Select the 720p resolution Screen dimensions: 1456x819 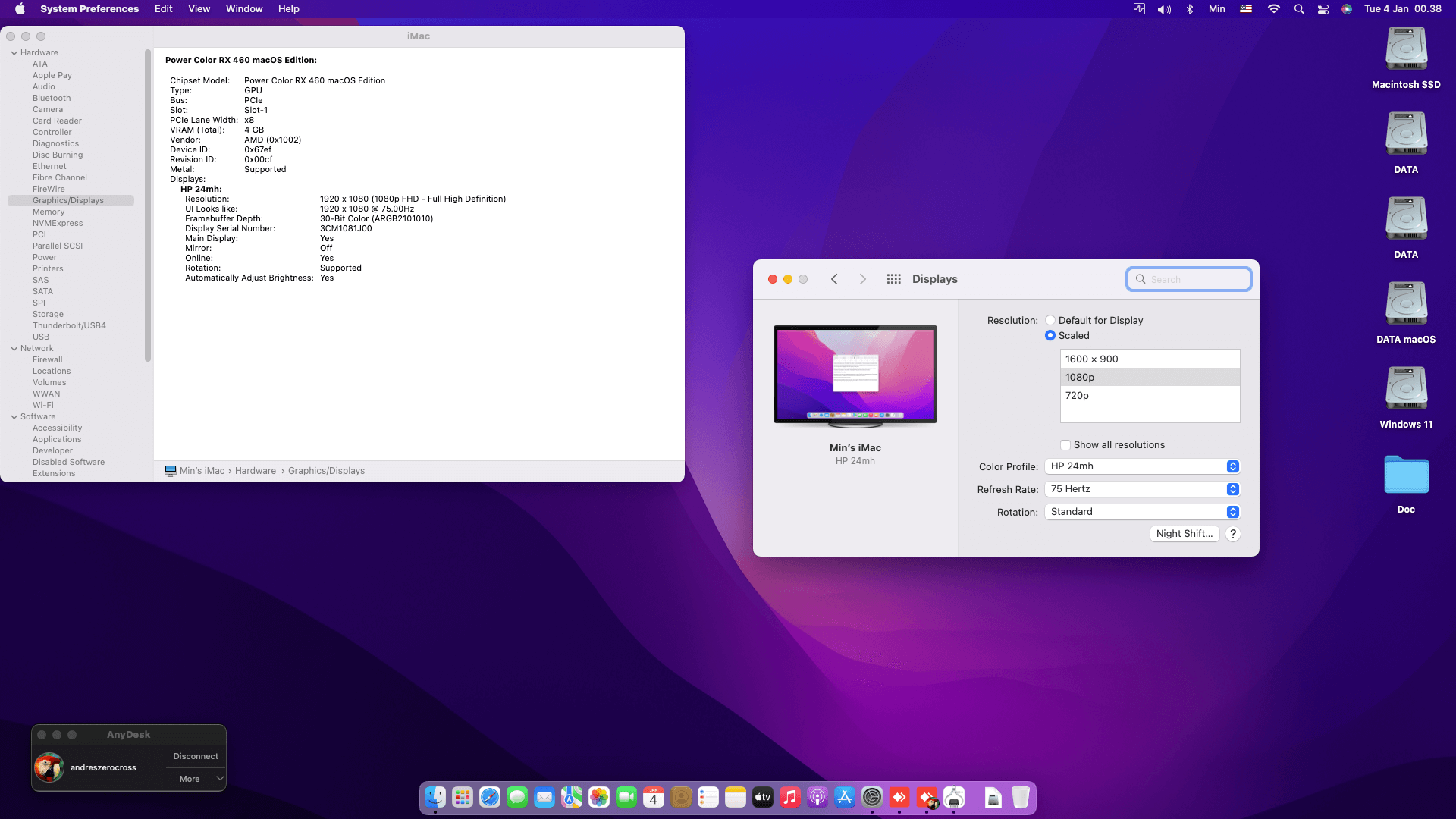point(1150,396)
